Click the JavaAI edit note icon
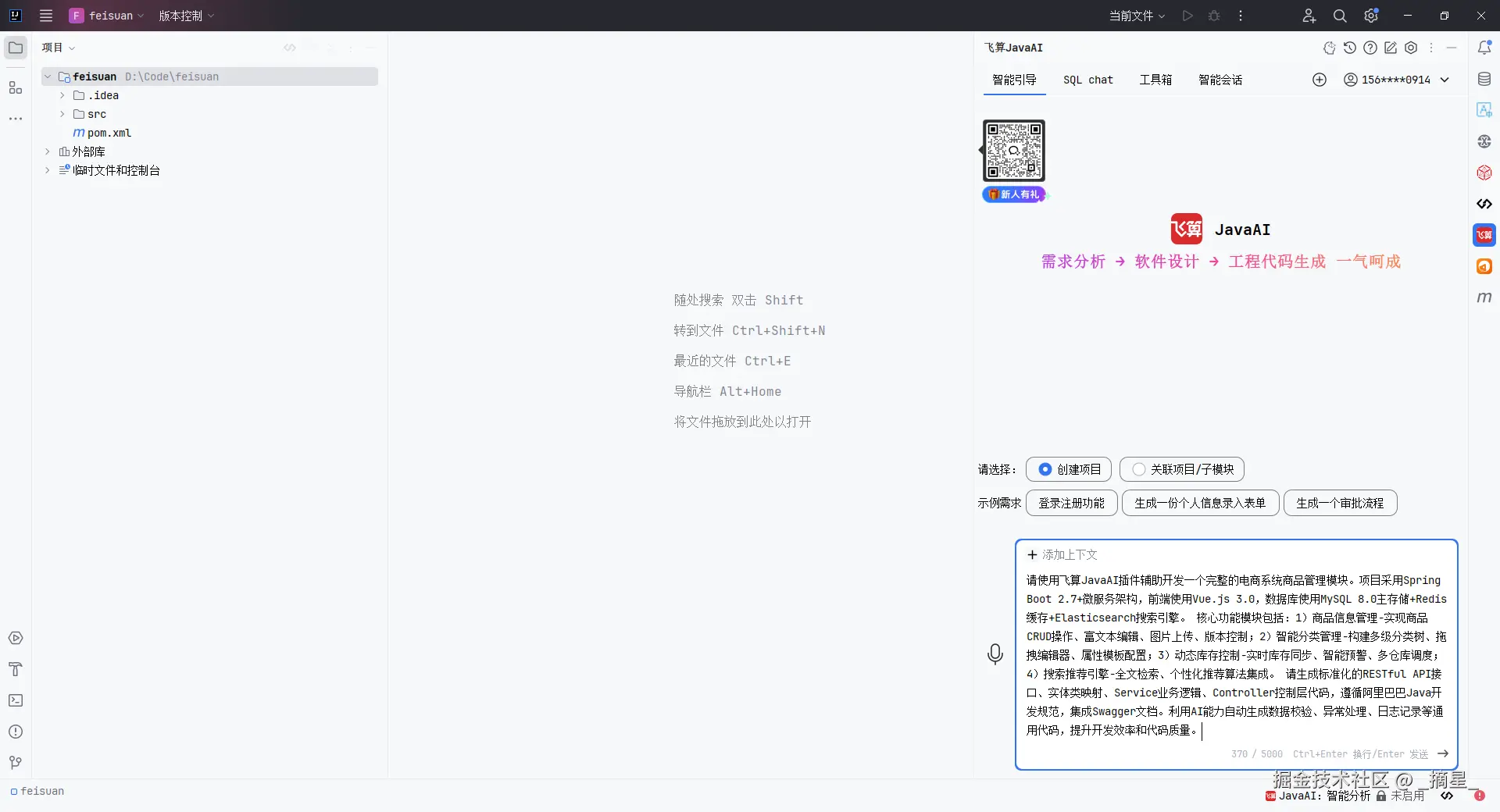The height and width of the screenshot is (812, 1500). [x=1391, y=48]
